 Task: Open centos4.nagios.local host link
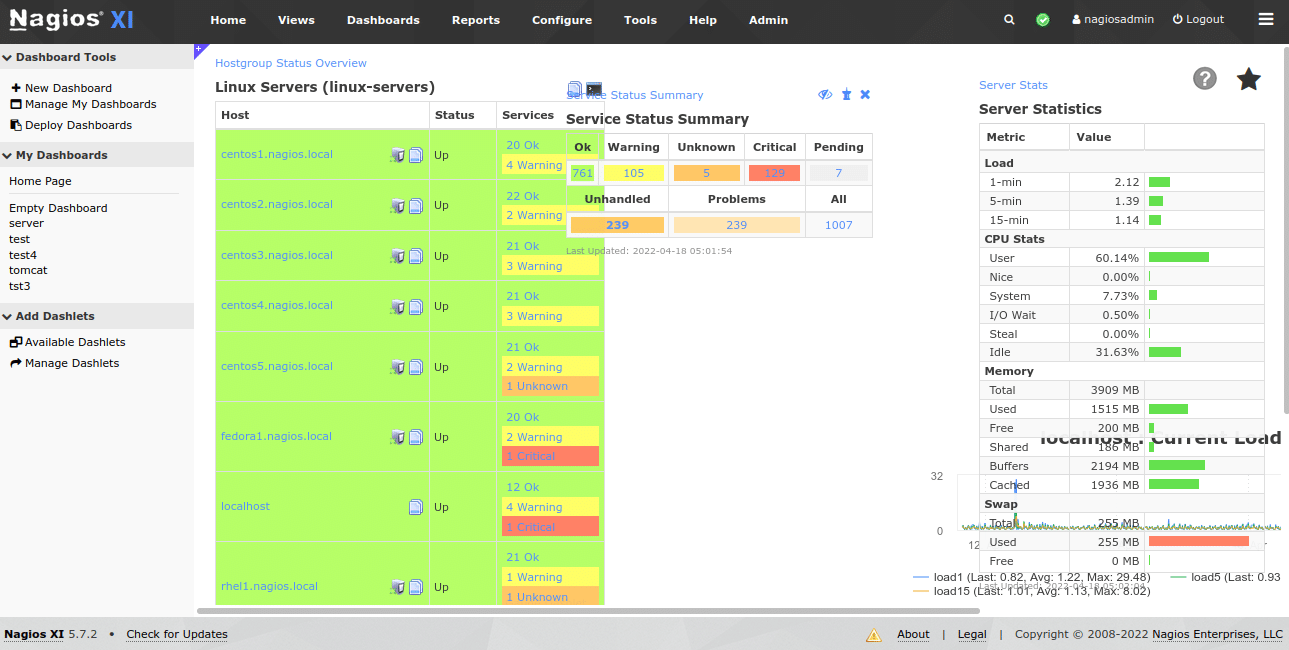coord(277,305)
